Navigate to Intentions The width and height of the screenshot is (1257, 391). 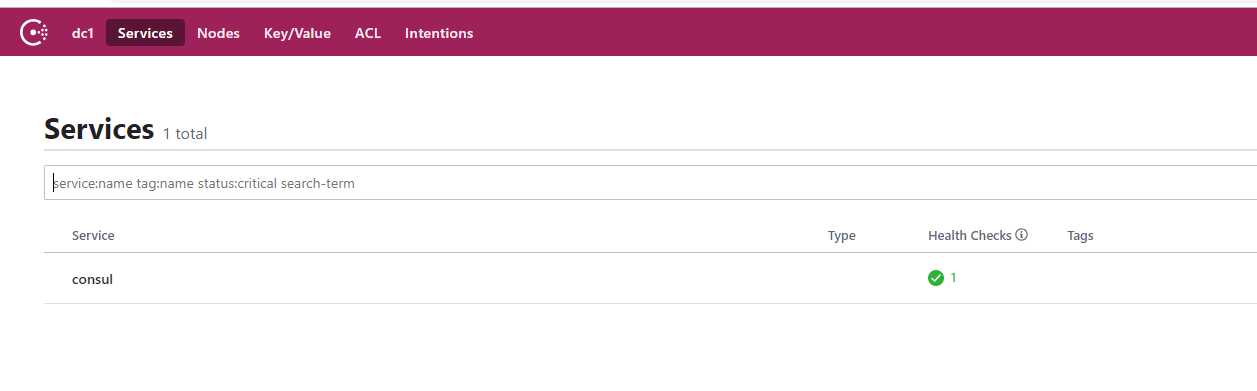pos(439,33)
